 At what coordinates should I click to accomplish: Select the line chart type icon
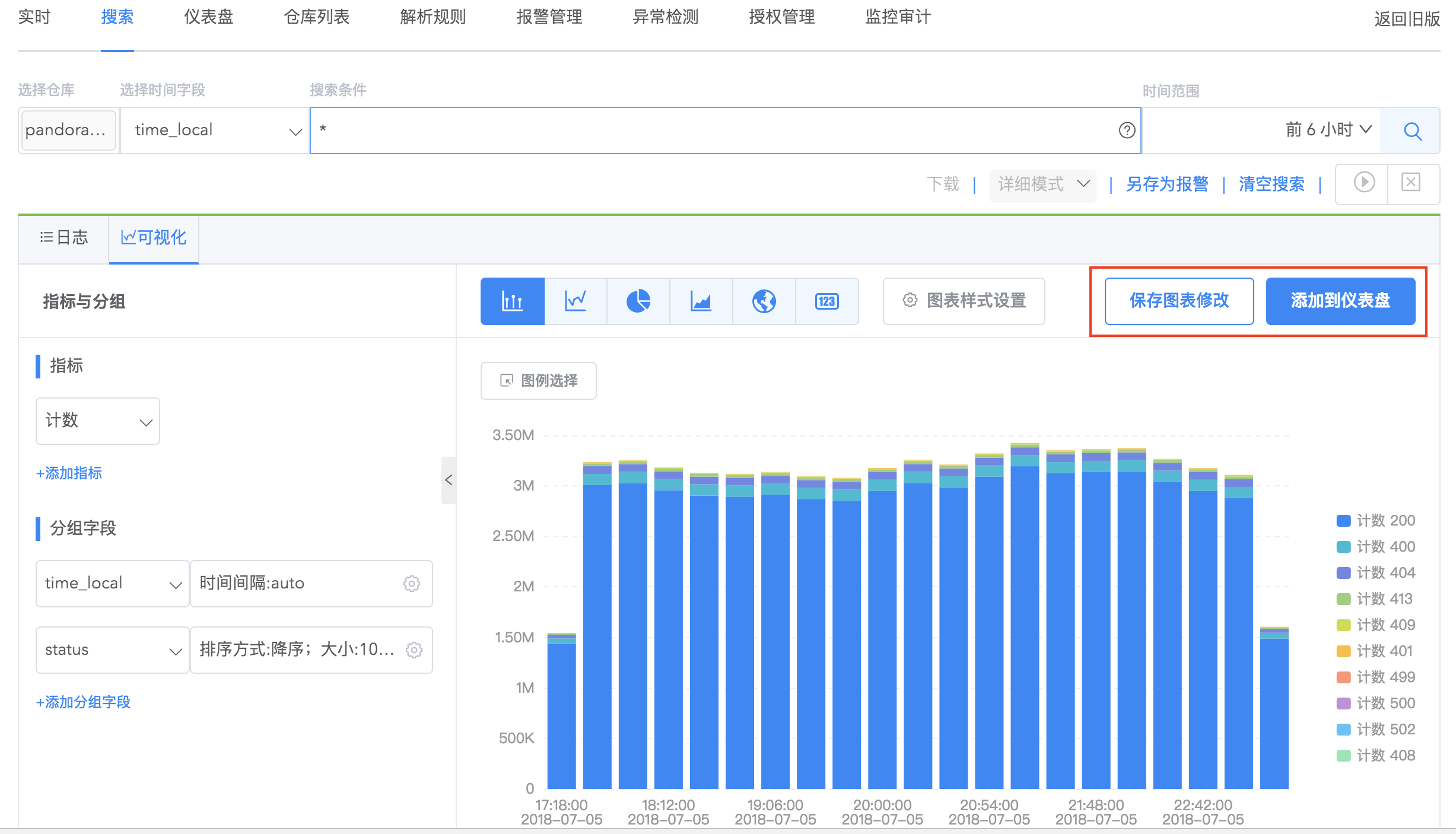click(576, 301)
